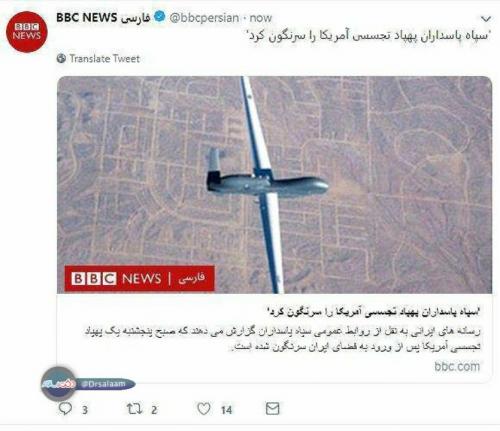Click Translate Tweet link
Viewport: 500px width, 431px height.
coord(105,59)
